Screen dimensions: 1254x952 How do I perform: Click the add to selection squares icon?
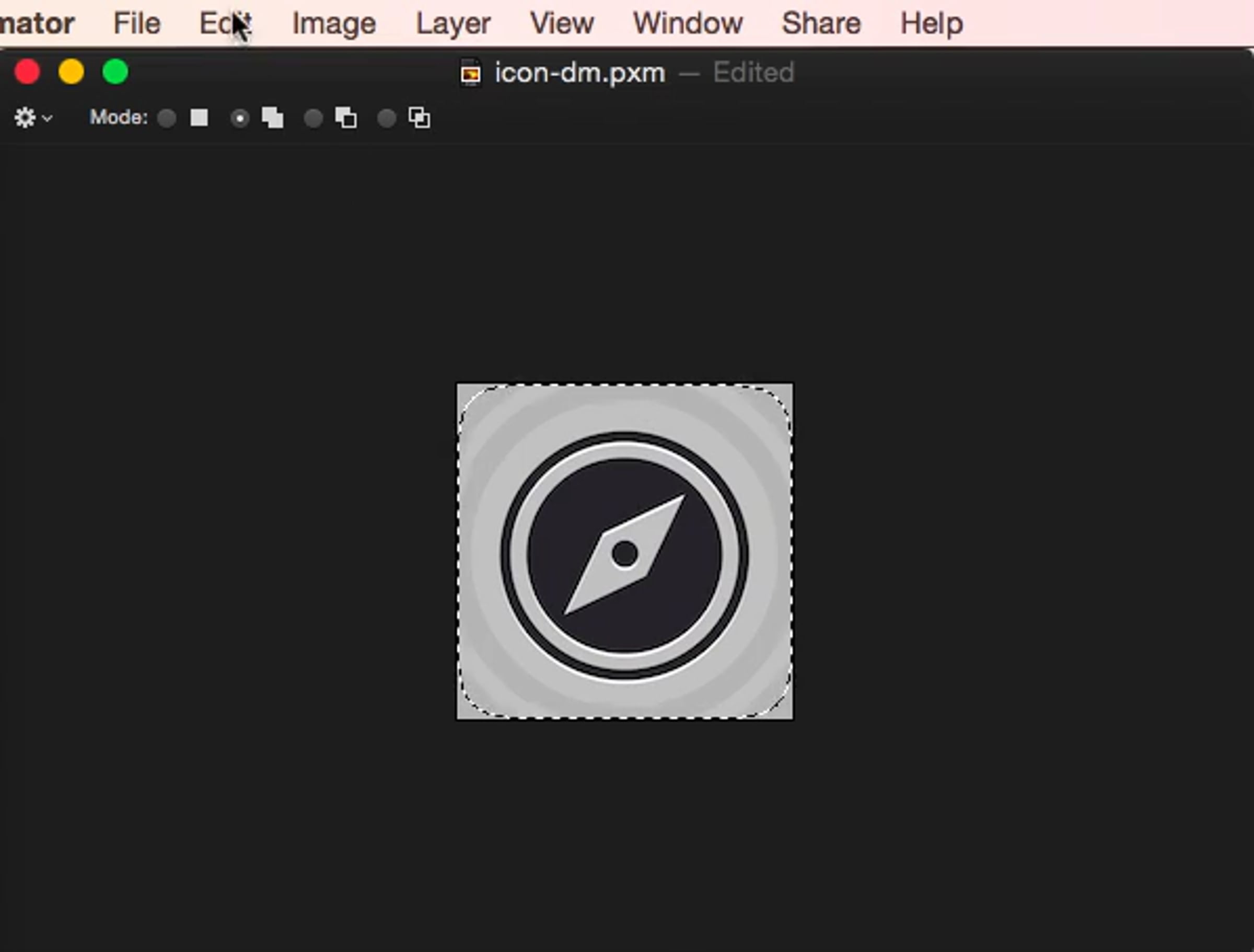pyautogui.click(x=273, y=118)
